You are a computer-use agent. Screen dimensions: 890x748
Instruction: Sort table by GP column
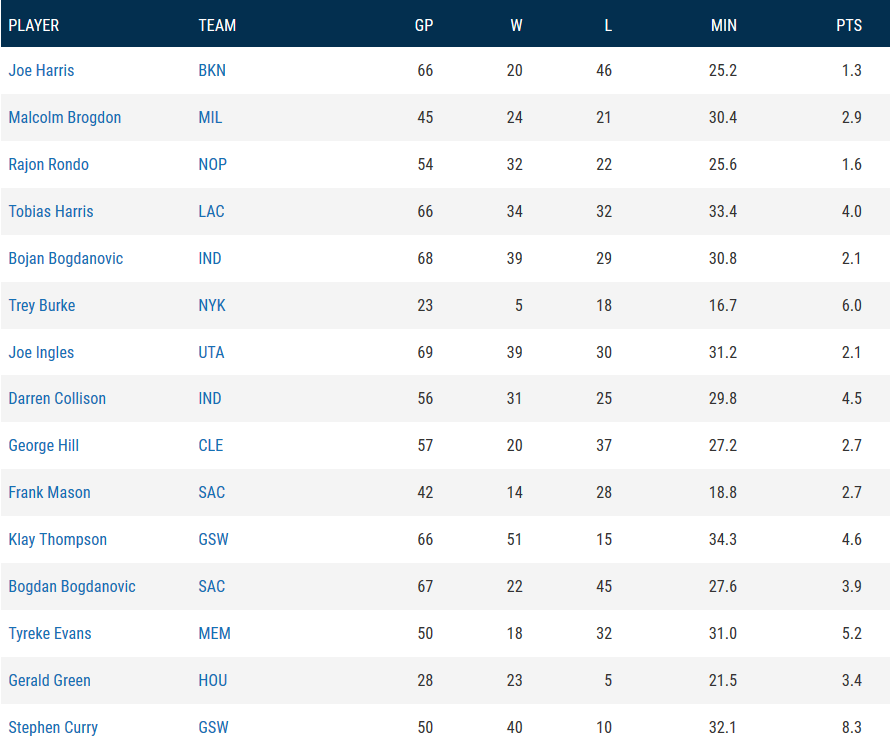click(x=424, y=25)
